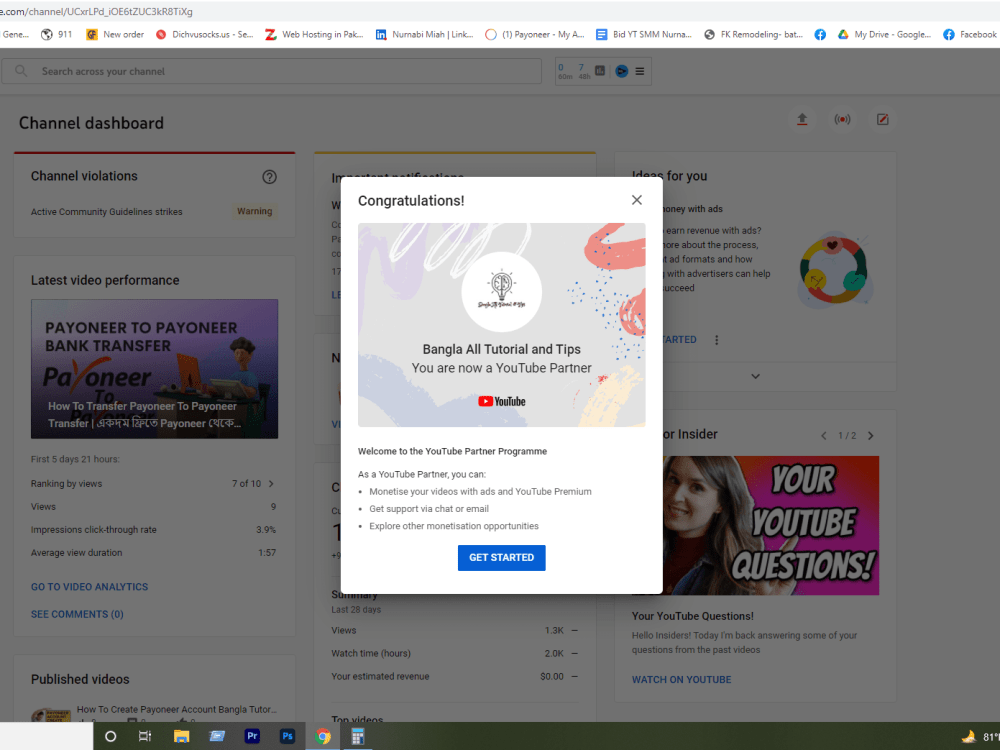The image size is (1000, 750).
Task: Click the Facebook icon-only bookmark
Action: [820, 34]
